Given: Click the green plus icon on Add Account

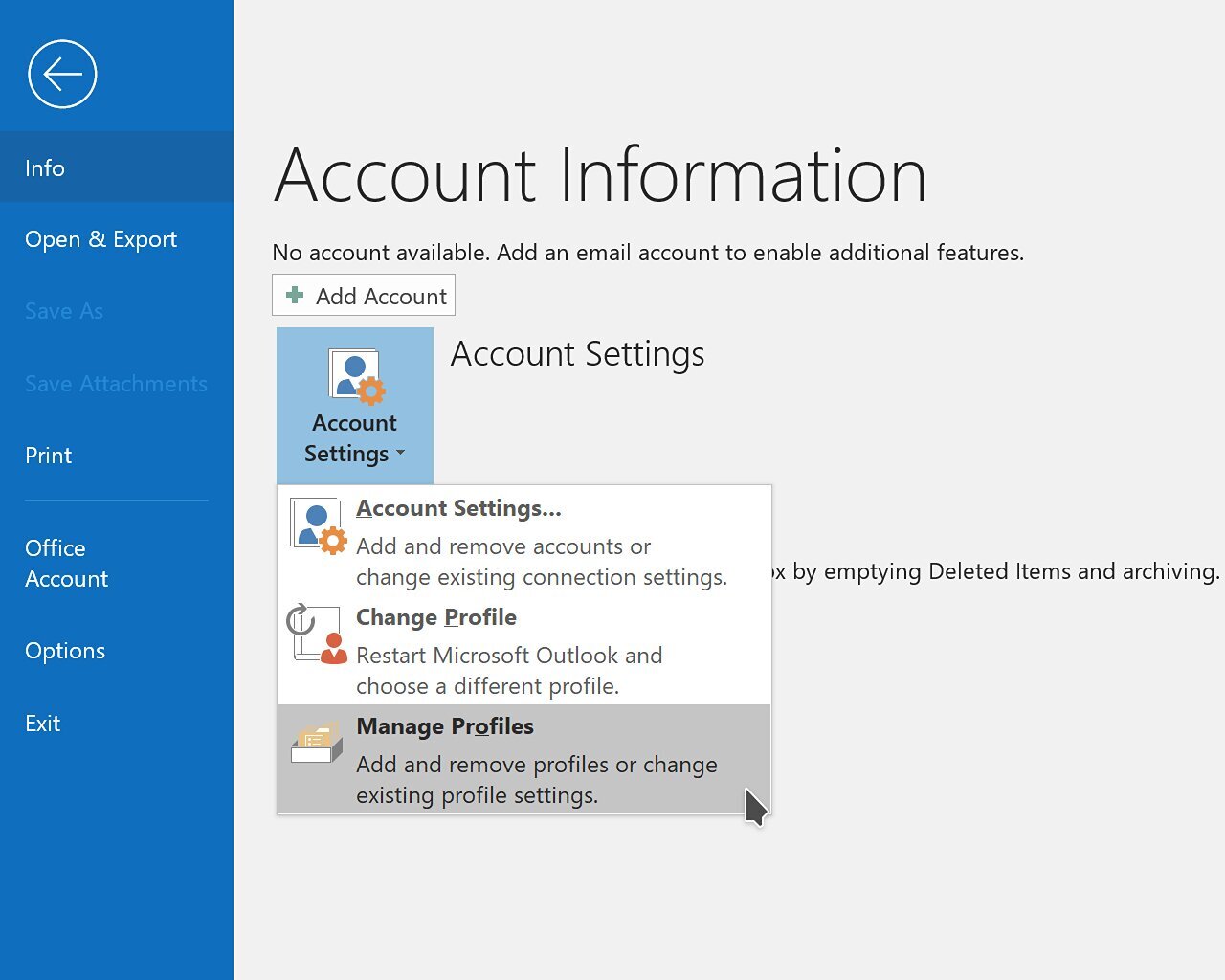Looking at the screenshot, I should 294,296.
